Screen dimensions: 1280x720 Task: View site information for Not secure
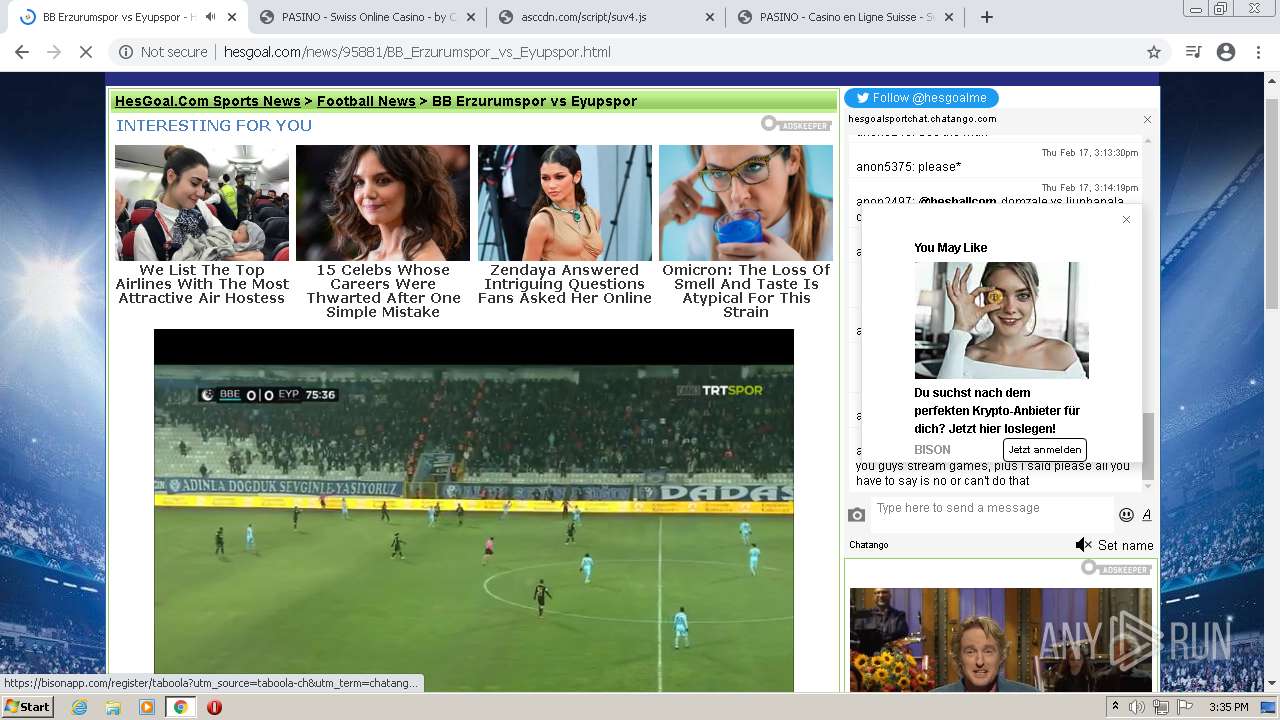tap(163, 52)
